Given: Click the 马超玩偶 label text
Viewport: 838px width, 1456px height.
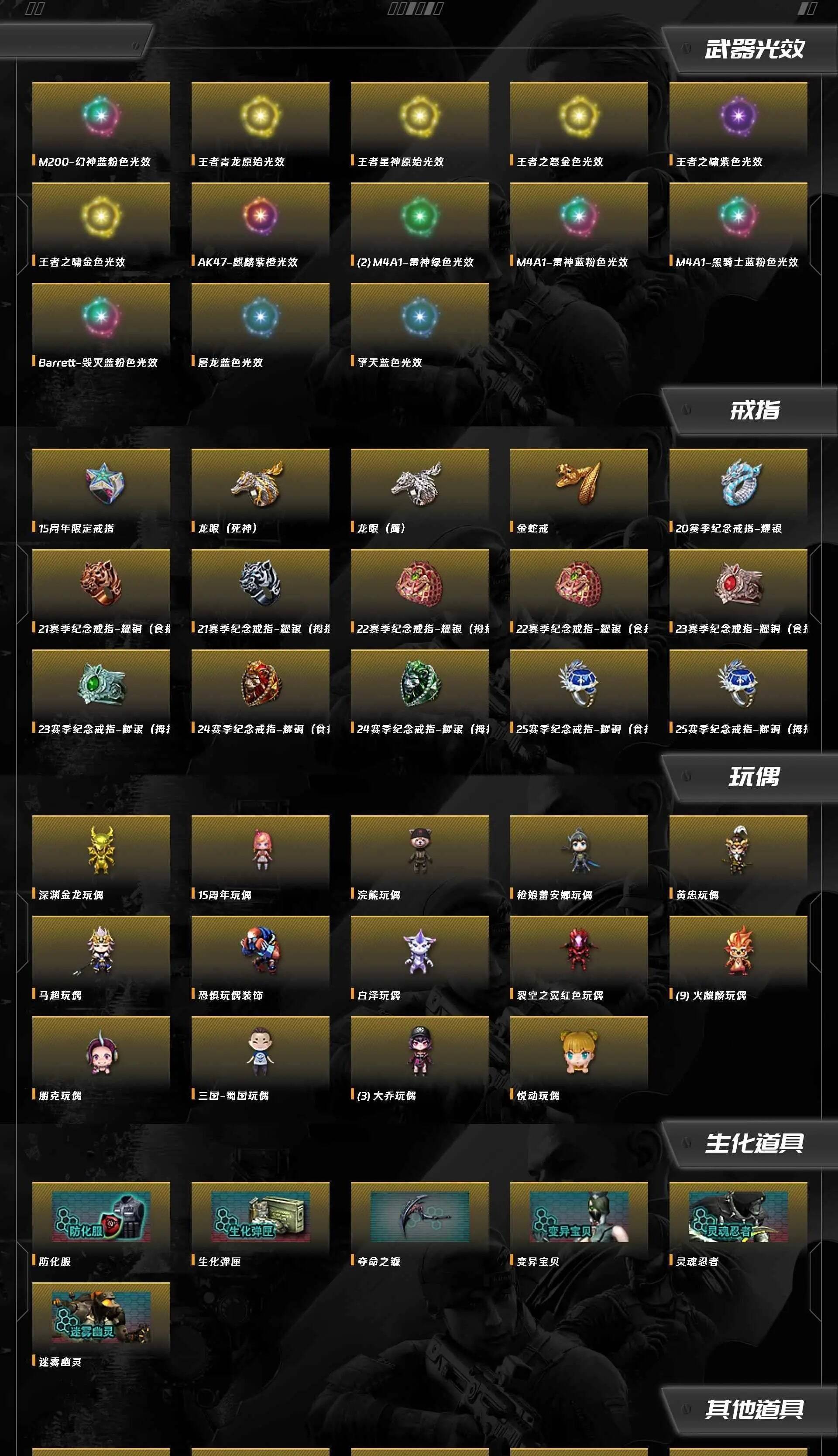Looking at the screenshot, I should pos(60,996).
